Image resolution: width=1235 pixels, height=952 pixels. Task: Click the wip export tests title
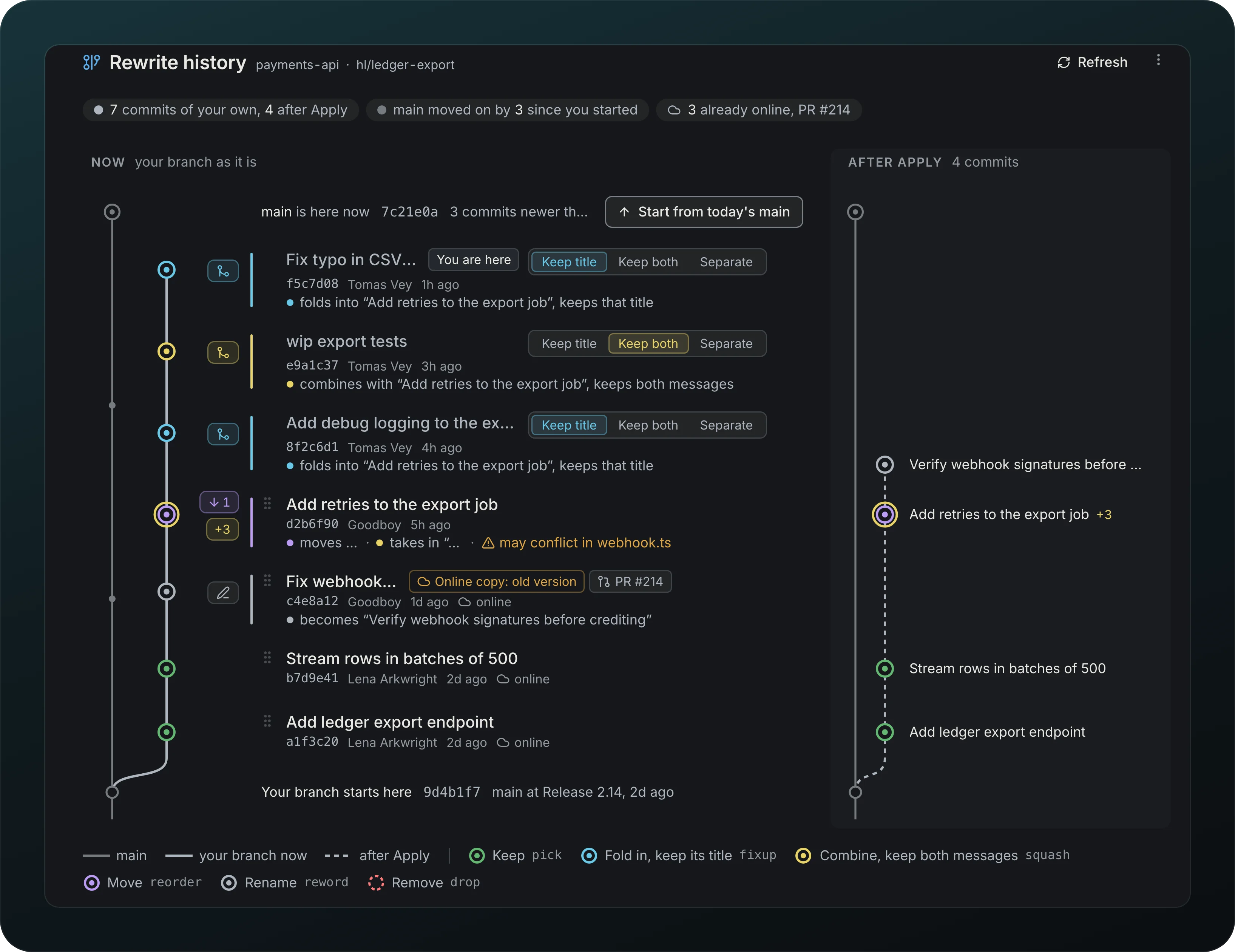pyautogui.click(x=347, y=341)
